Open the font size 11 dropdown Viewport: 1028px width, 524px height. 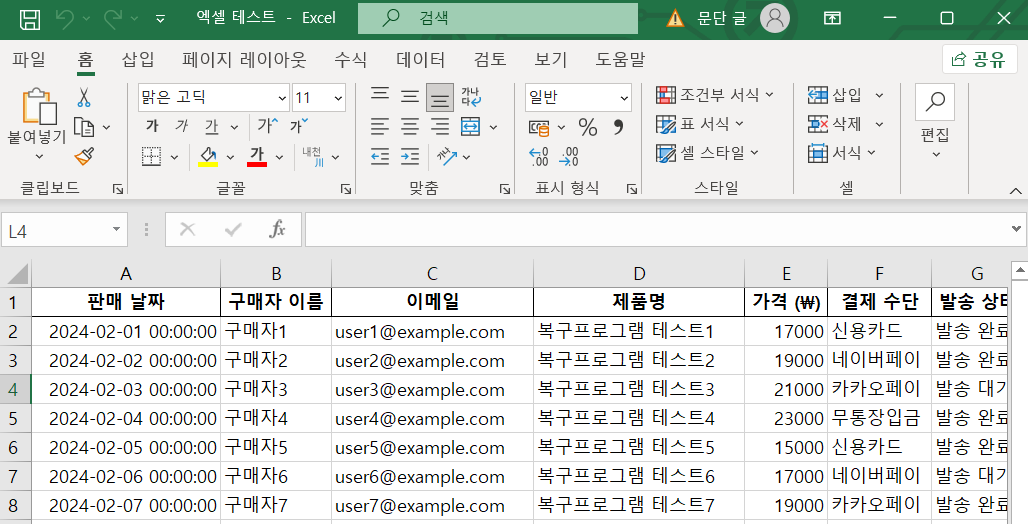(338, 98)
